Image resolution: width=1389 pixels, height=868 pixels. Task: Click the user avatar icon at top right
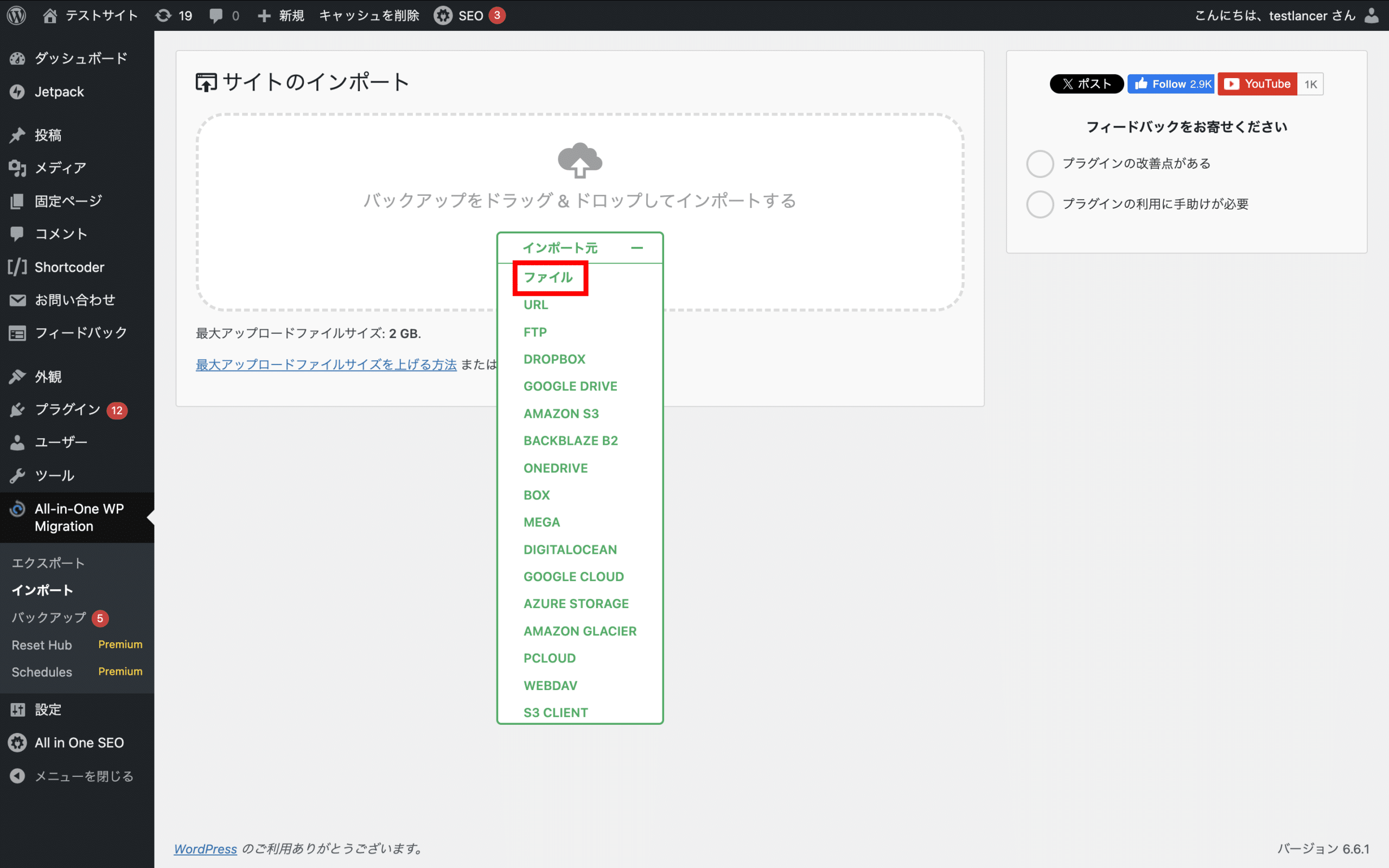click(x=1371, y=16)
